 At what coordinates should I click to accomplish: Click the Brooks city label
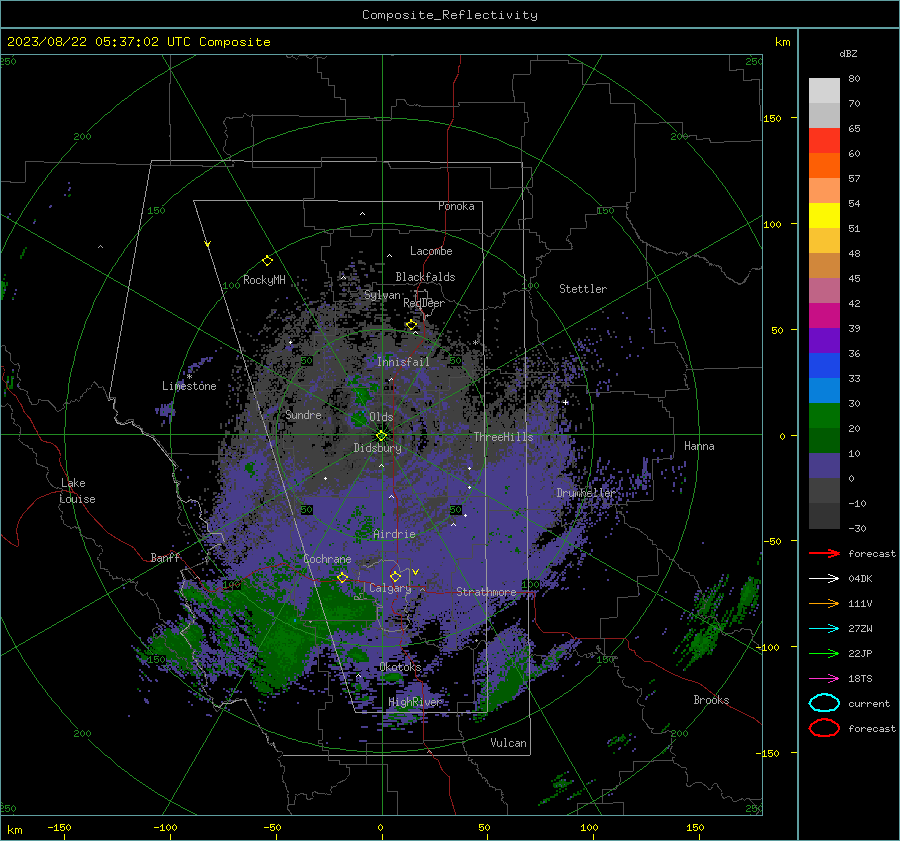(711, 700)
